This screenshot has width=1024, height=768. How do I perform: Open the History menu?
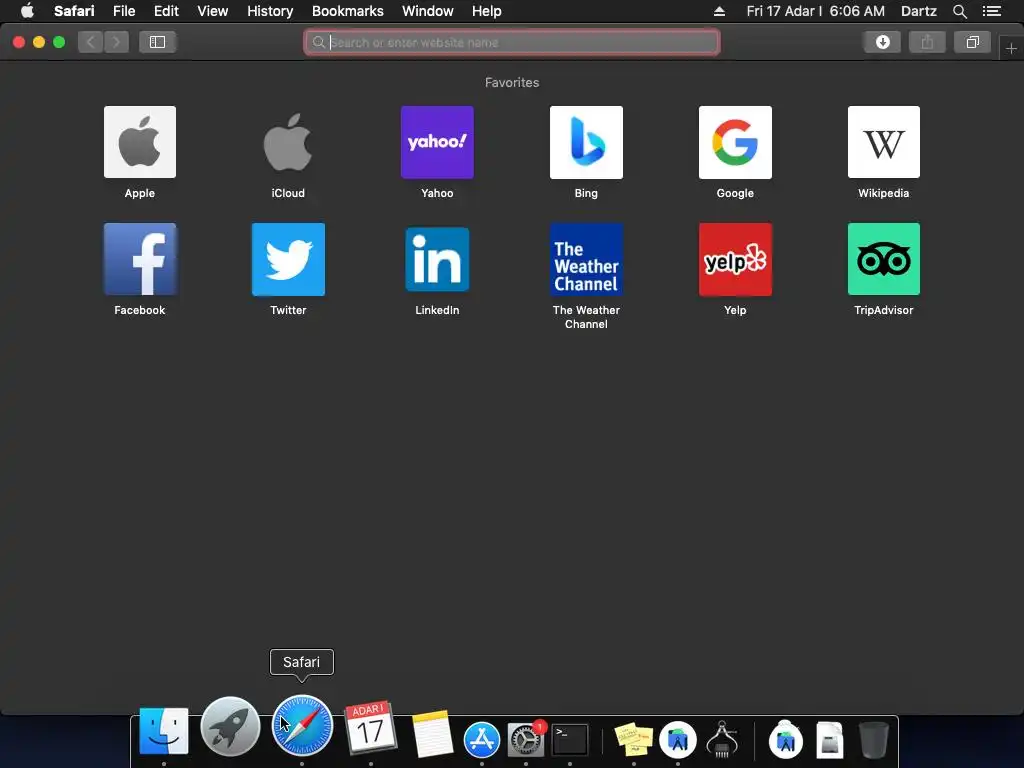[270, 11]
